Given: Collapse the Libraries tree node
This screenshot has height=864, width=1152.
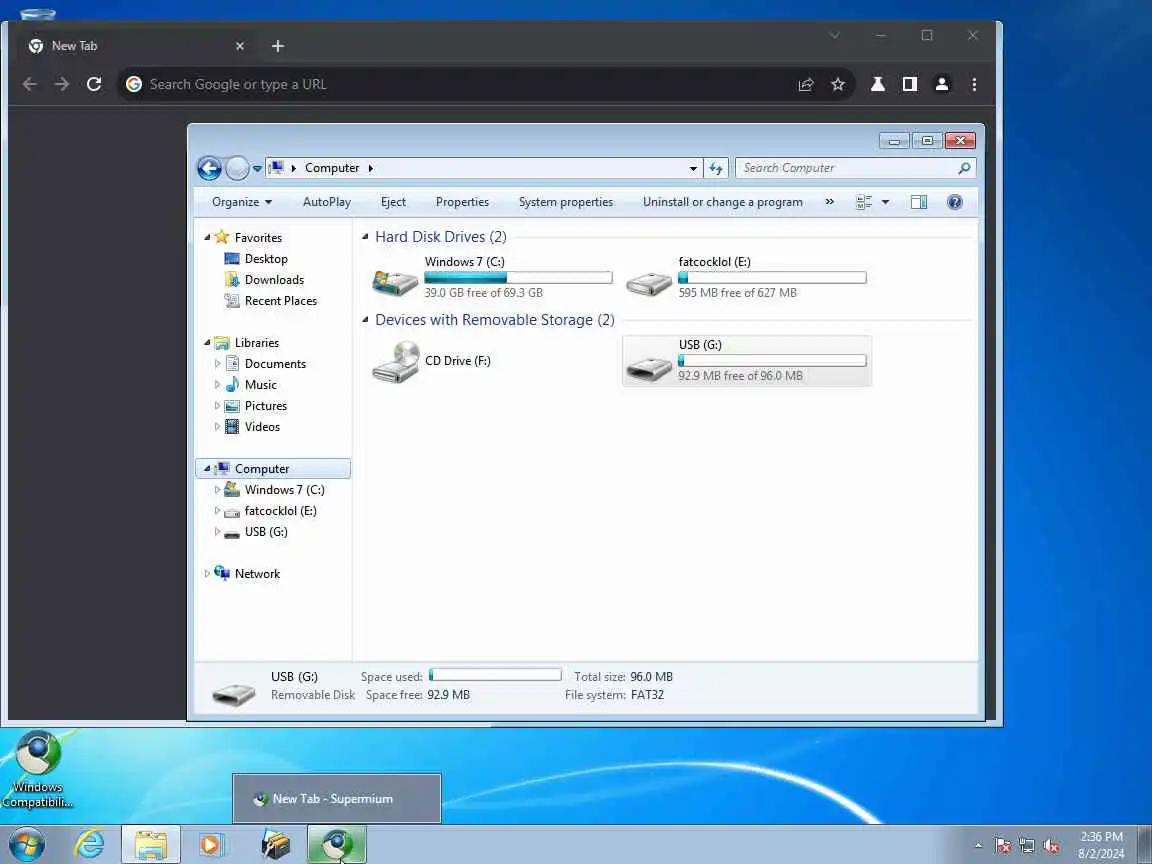Looking at the screenshot, I should tap(207, 342).
